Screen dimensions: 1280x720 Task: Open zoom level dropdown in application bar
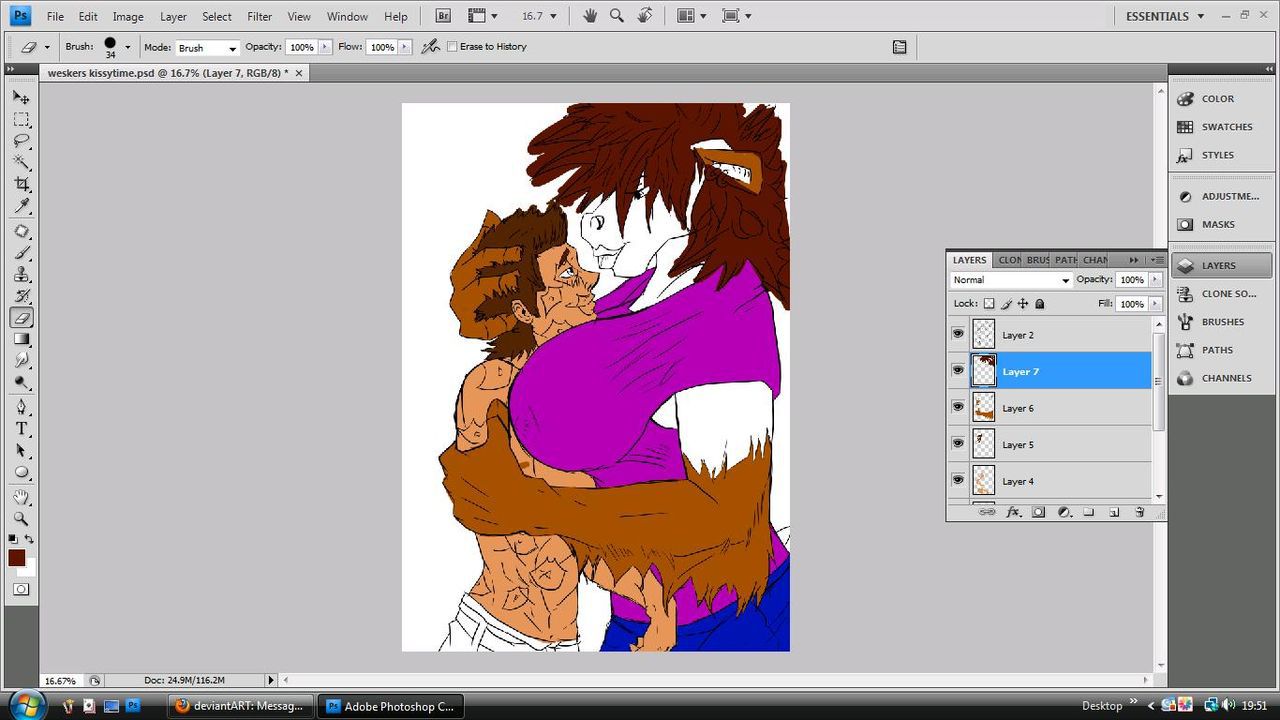pyautogui.click(x=554, y=16)
